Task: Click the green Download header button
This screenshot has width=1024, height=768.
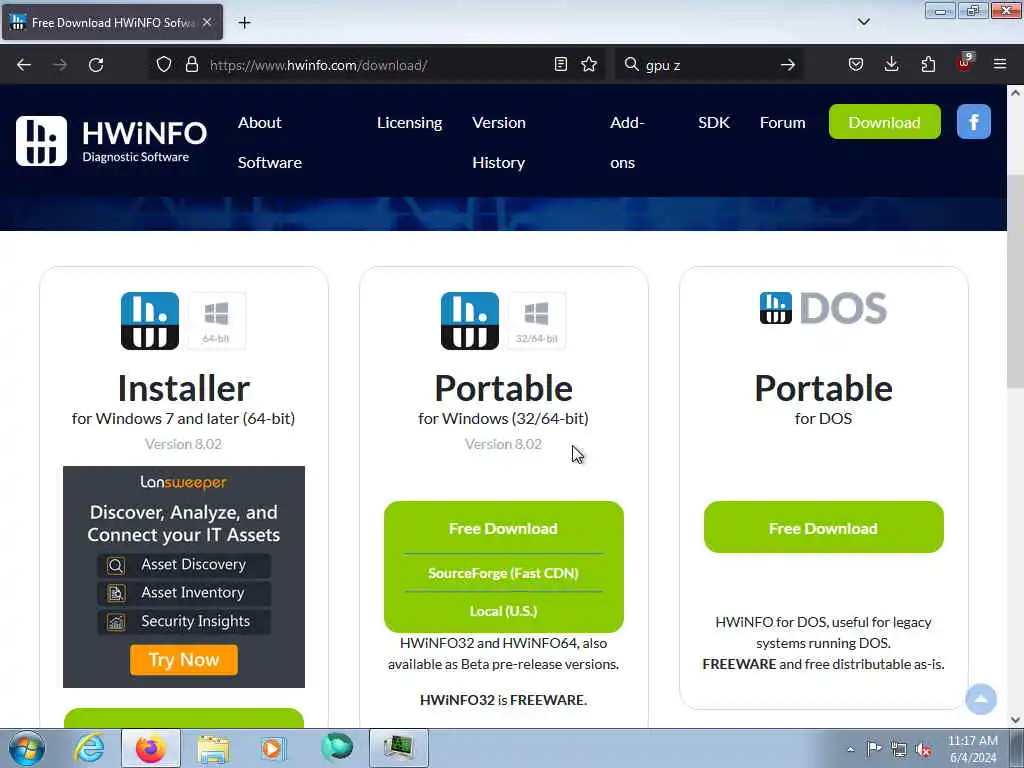Action: tap(884, 122)
